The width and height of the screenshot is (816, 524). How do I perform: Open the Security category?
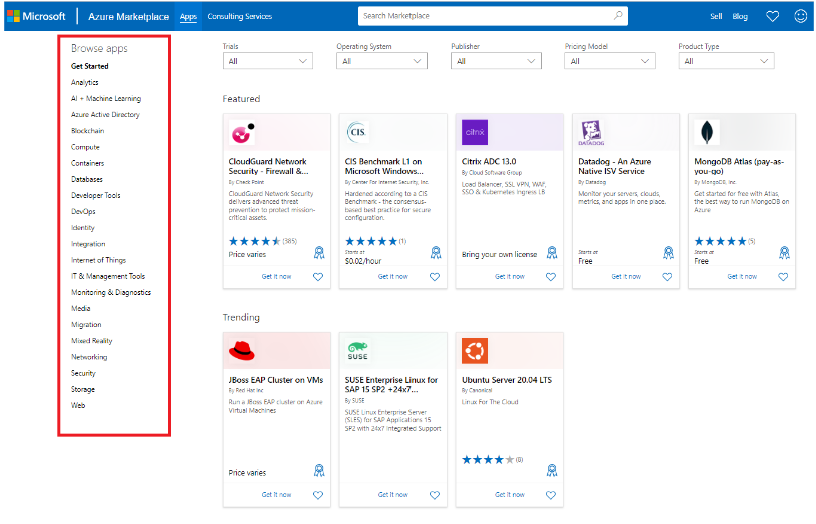[x=83, y=373]
